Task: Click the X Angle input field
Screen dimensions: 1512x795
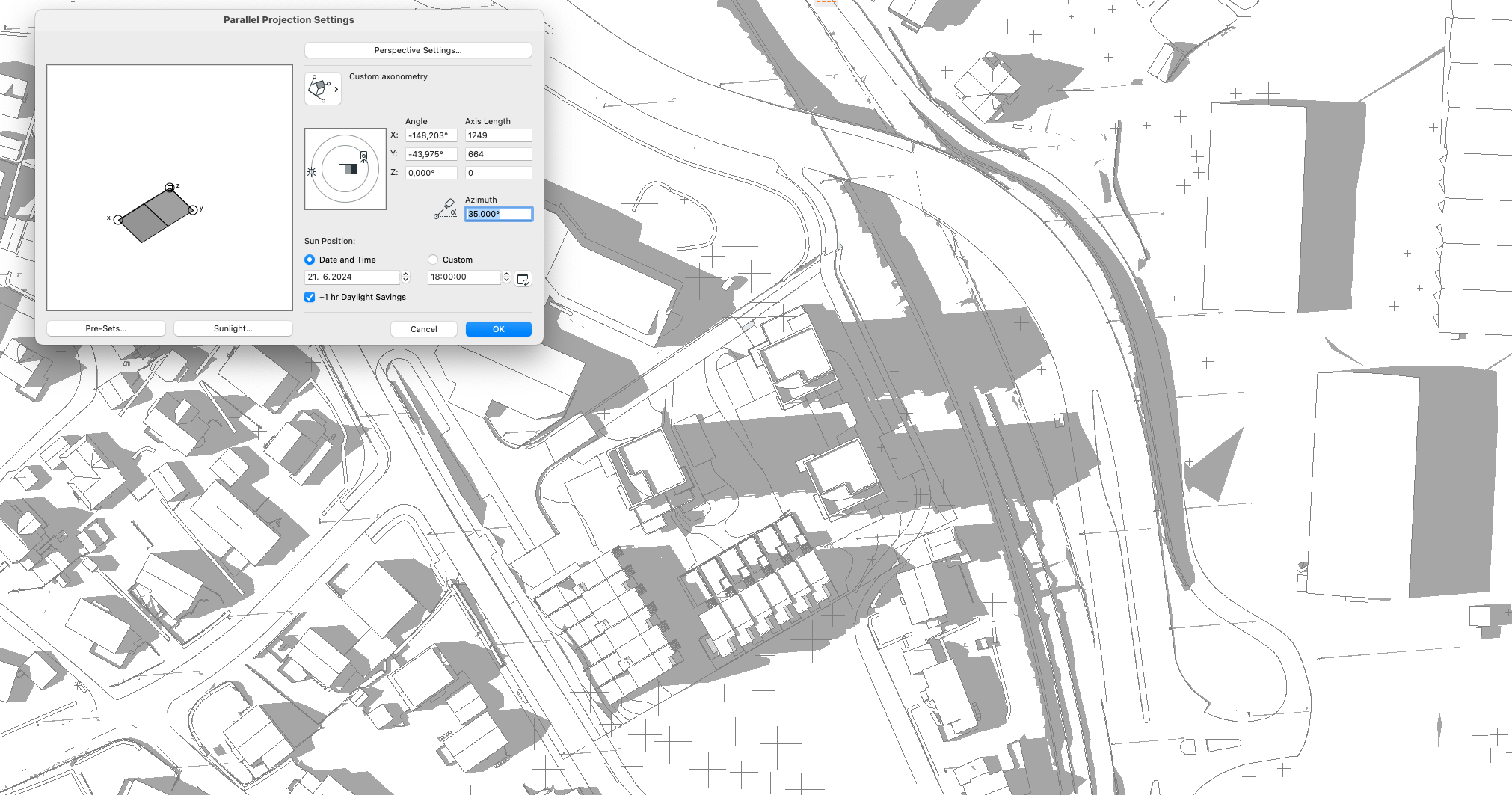Action: point(431,135)
